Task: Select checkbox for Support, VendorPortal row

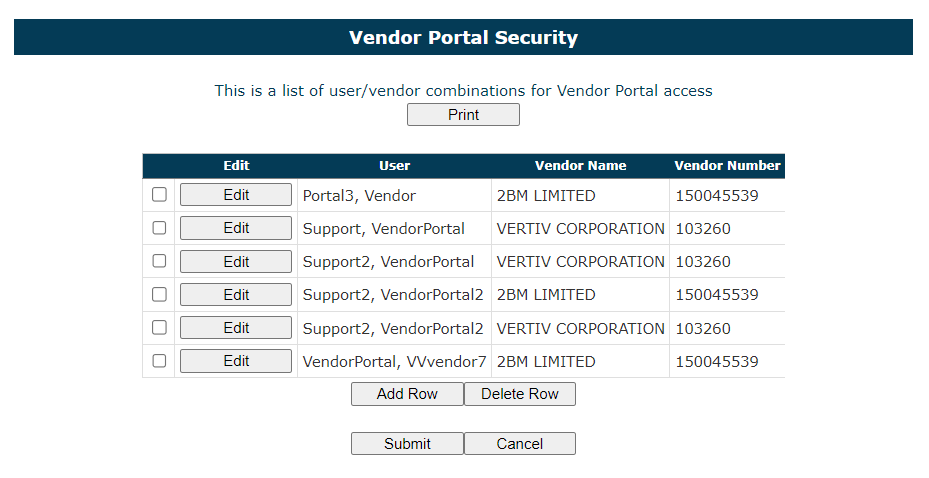Action: (159, 228)
